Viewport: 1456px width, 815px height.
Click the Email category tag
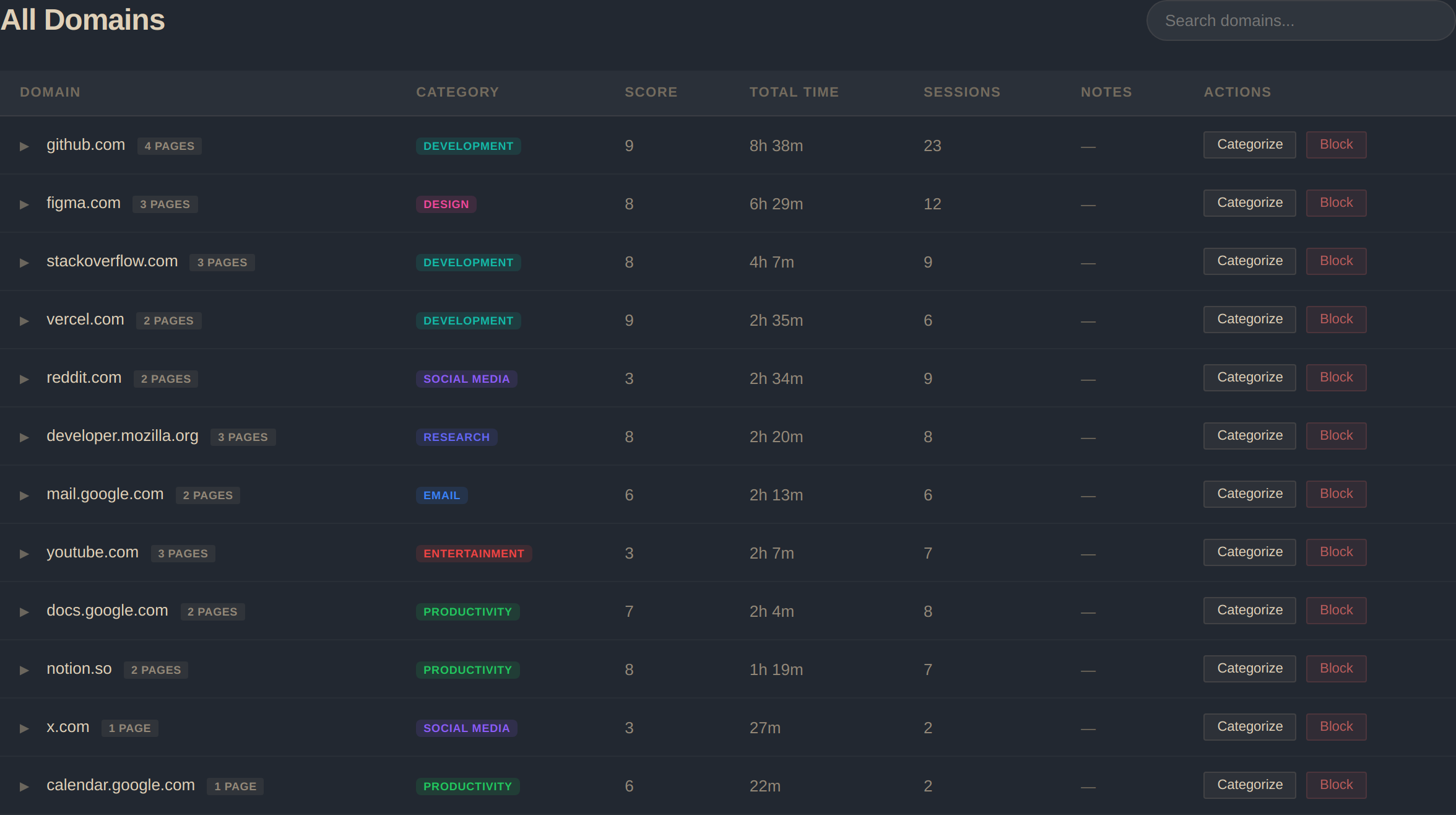[442, 495]
